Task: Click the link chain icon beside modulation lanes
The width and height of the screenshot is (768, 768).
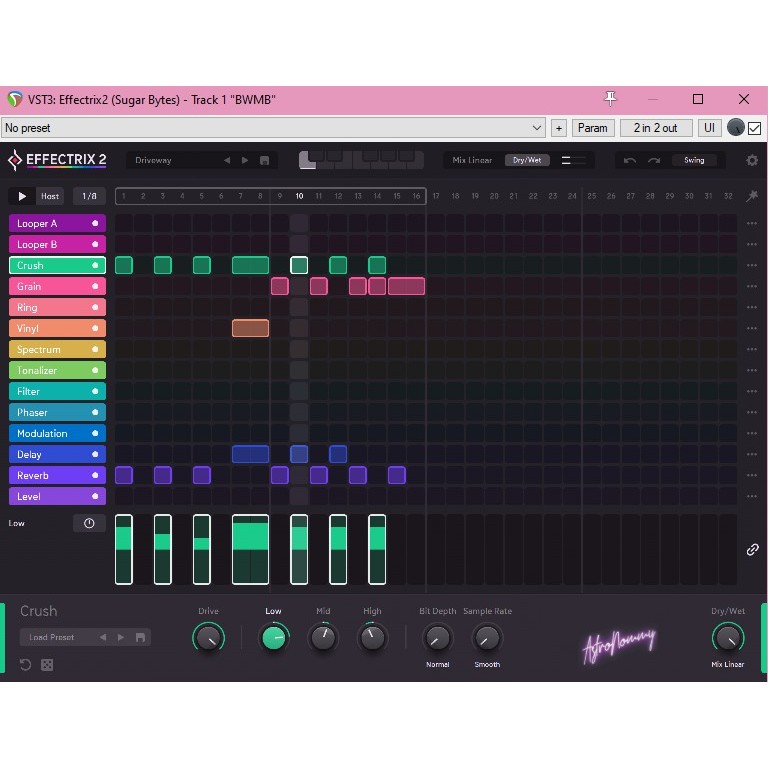Action: pyautogui.click(x=752, y=550)
